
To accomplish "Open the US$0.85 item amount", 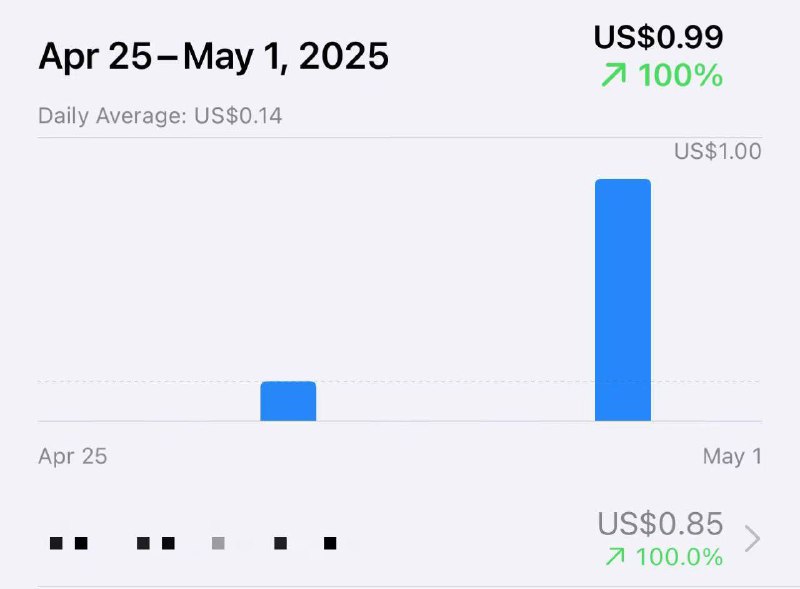I will pyautogui.click(x=660, y=524).
